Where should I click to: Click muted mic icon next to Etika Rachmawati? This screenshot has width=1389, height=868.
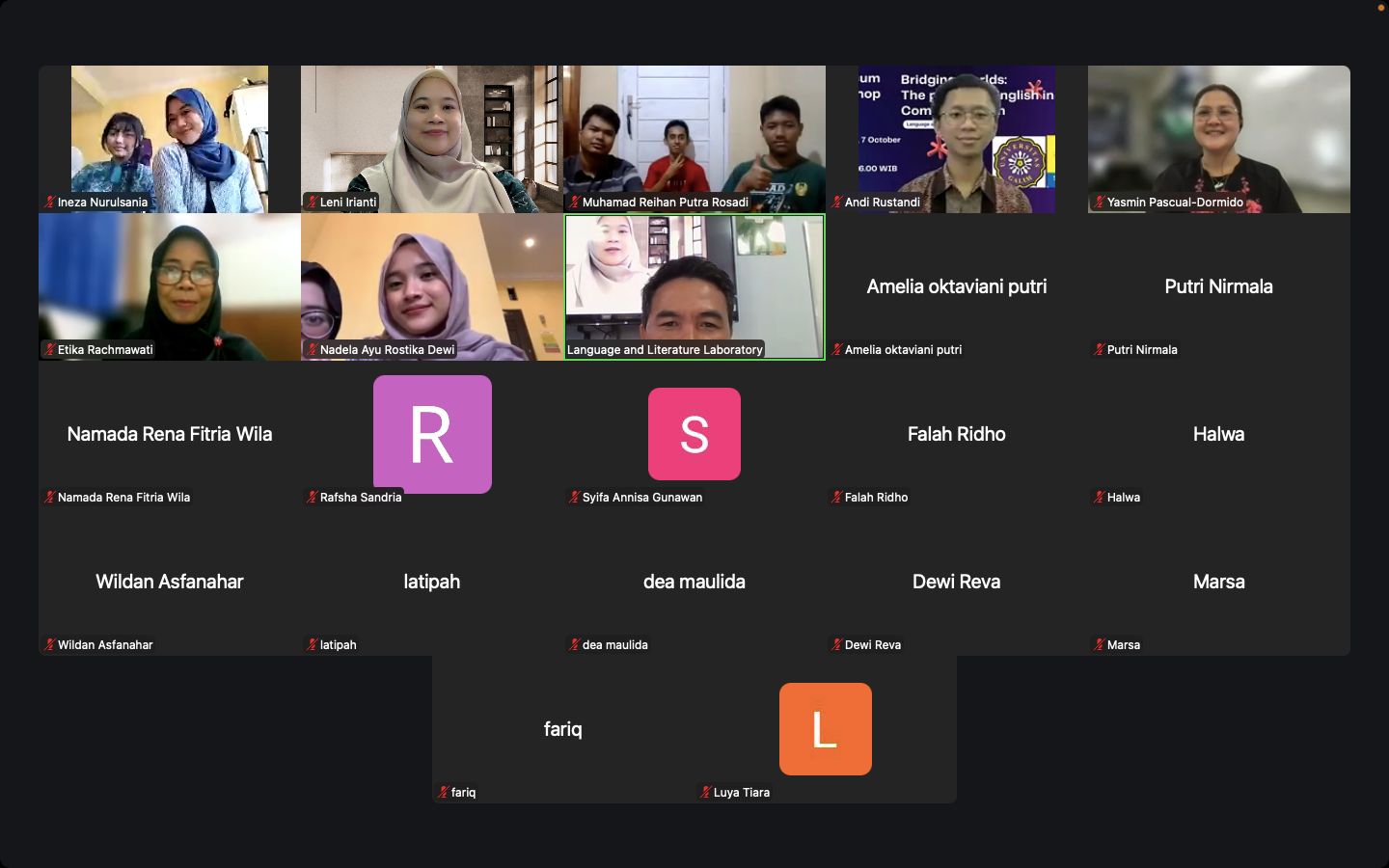pos(50,350)
